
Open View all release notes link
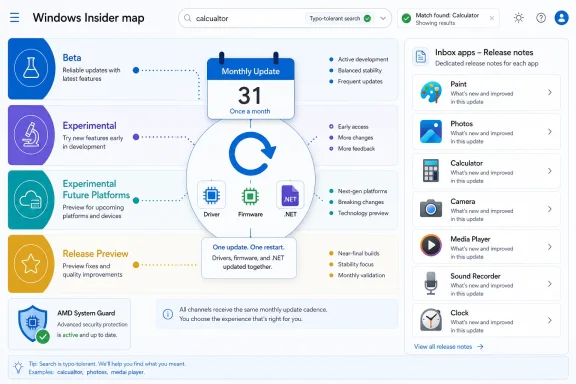coord(449,347)
